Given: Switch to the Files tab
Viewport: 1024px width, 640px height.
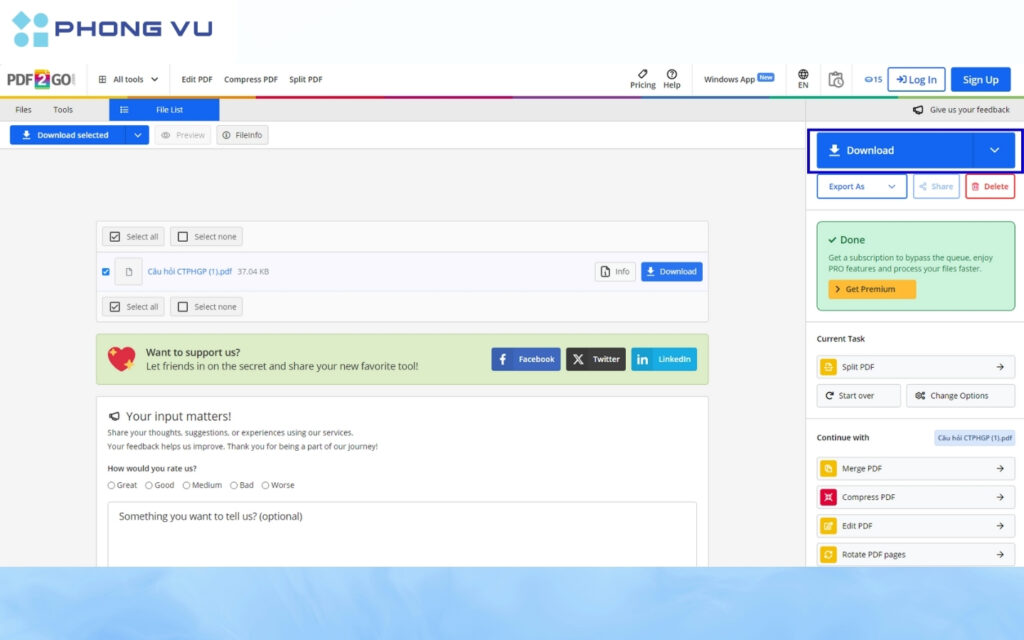Looking at the screenshot, I should click(23, 110).
